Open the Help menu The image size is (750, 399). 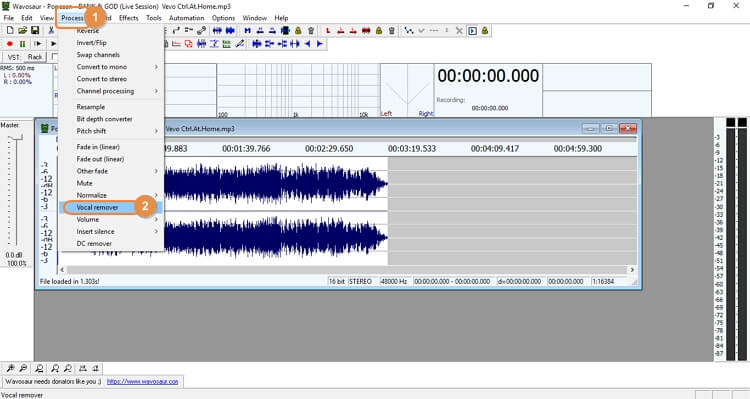[281, 18]
